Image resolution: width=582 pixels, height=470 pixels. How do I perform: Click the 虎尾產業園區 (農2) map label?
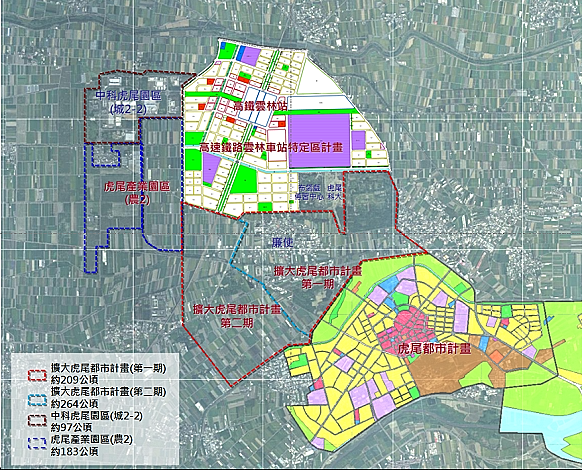point(137,193)
